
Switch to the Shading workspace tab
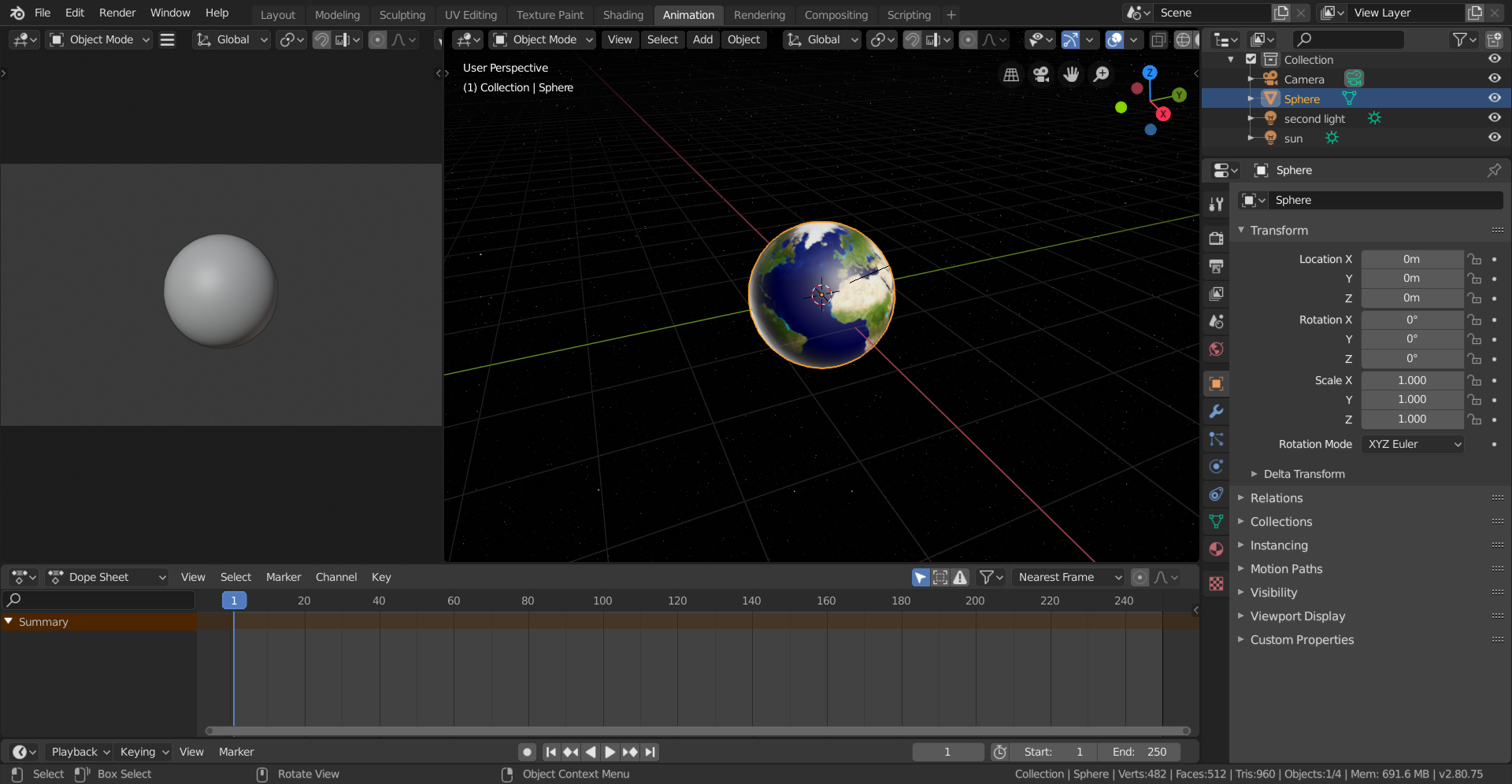(622, 15)
